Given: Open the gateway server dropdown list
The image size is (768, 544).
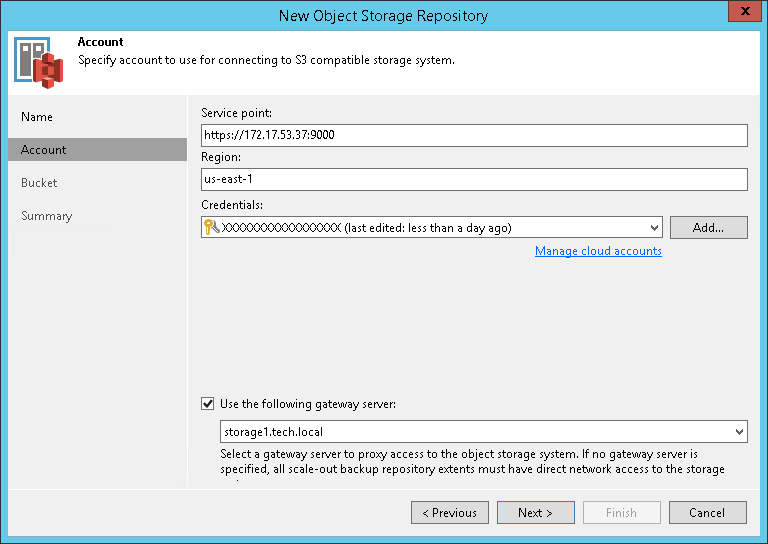Looking at the screenshot, I should (739, 432).
